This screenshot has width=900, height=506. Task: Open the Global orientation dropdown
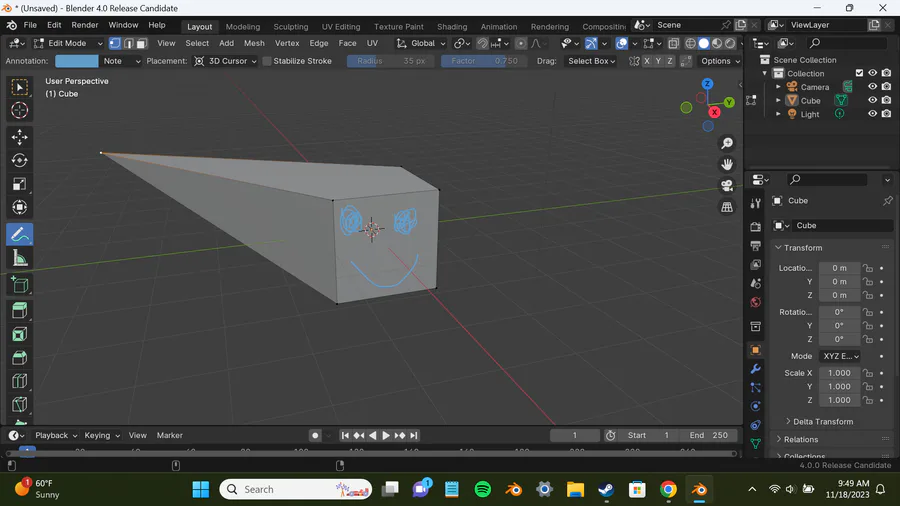(421, 43)
